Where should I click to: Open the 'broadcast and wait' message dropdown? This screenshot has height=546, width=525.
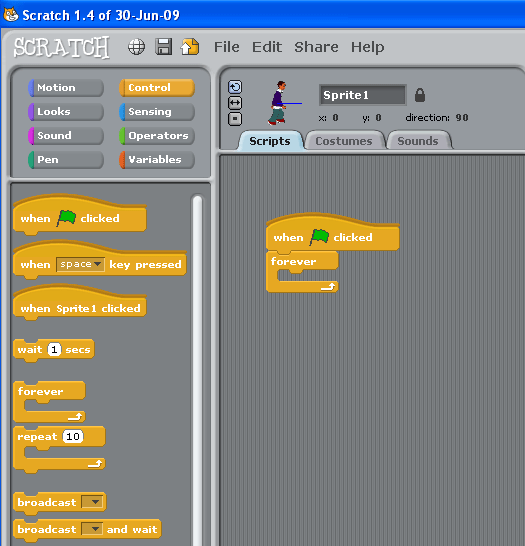click(x=92, y=529)
